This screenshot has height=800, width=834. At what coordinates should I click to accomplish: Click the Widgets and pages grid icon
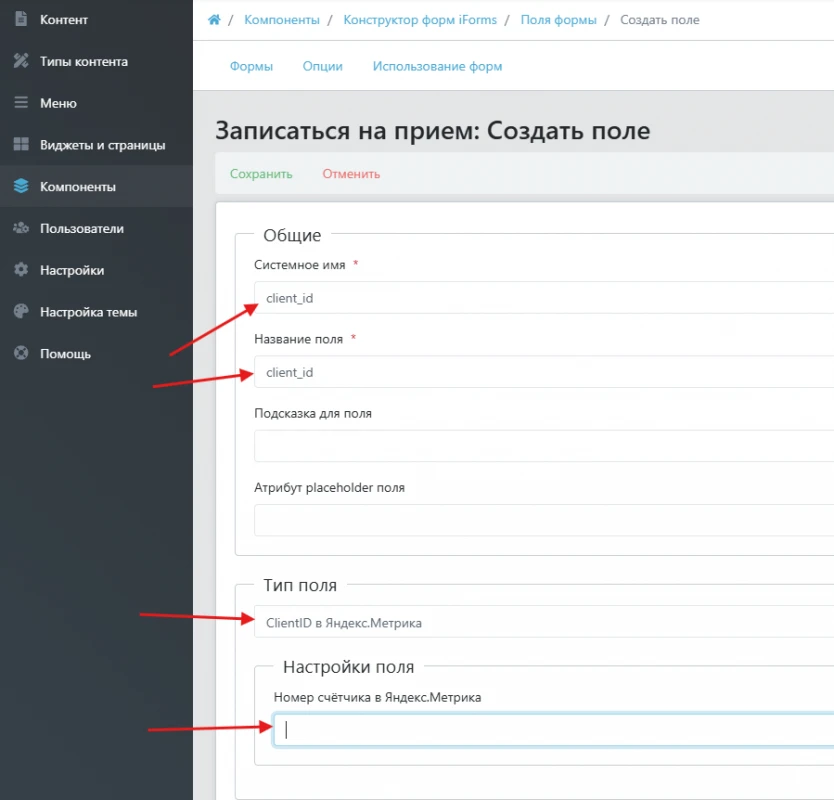click(21, 145)
